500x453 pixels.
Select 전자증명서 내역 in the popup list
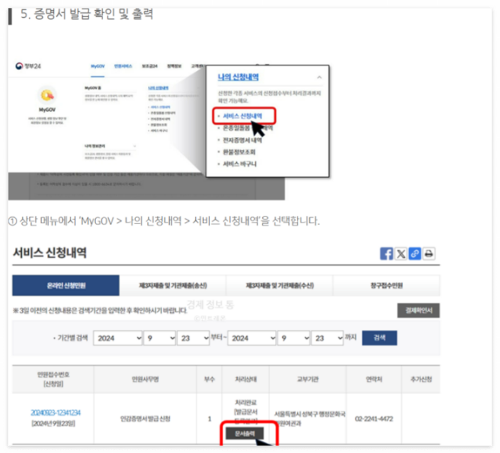(x=242, y=140)
